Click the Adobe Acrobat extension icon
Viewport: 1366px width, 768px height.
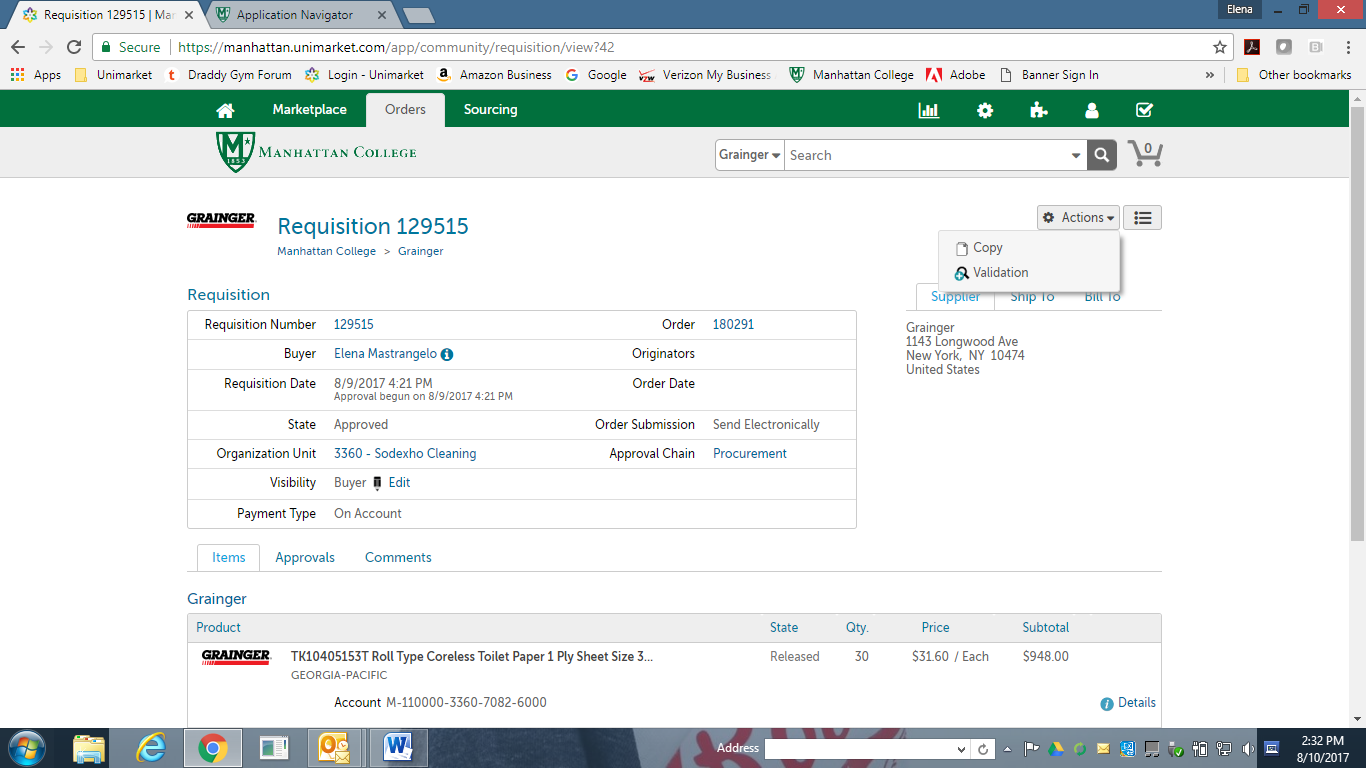click(x=1252, y=47)
